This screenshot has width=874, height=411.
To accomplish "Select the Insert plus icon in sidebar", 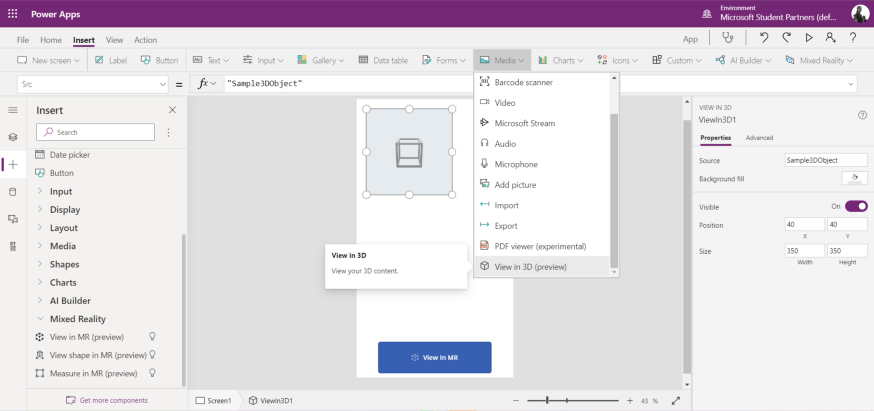I will (13, 165).
